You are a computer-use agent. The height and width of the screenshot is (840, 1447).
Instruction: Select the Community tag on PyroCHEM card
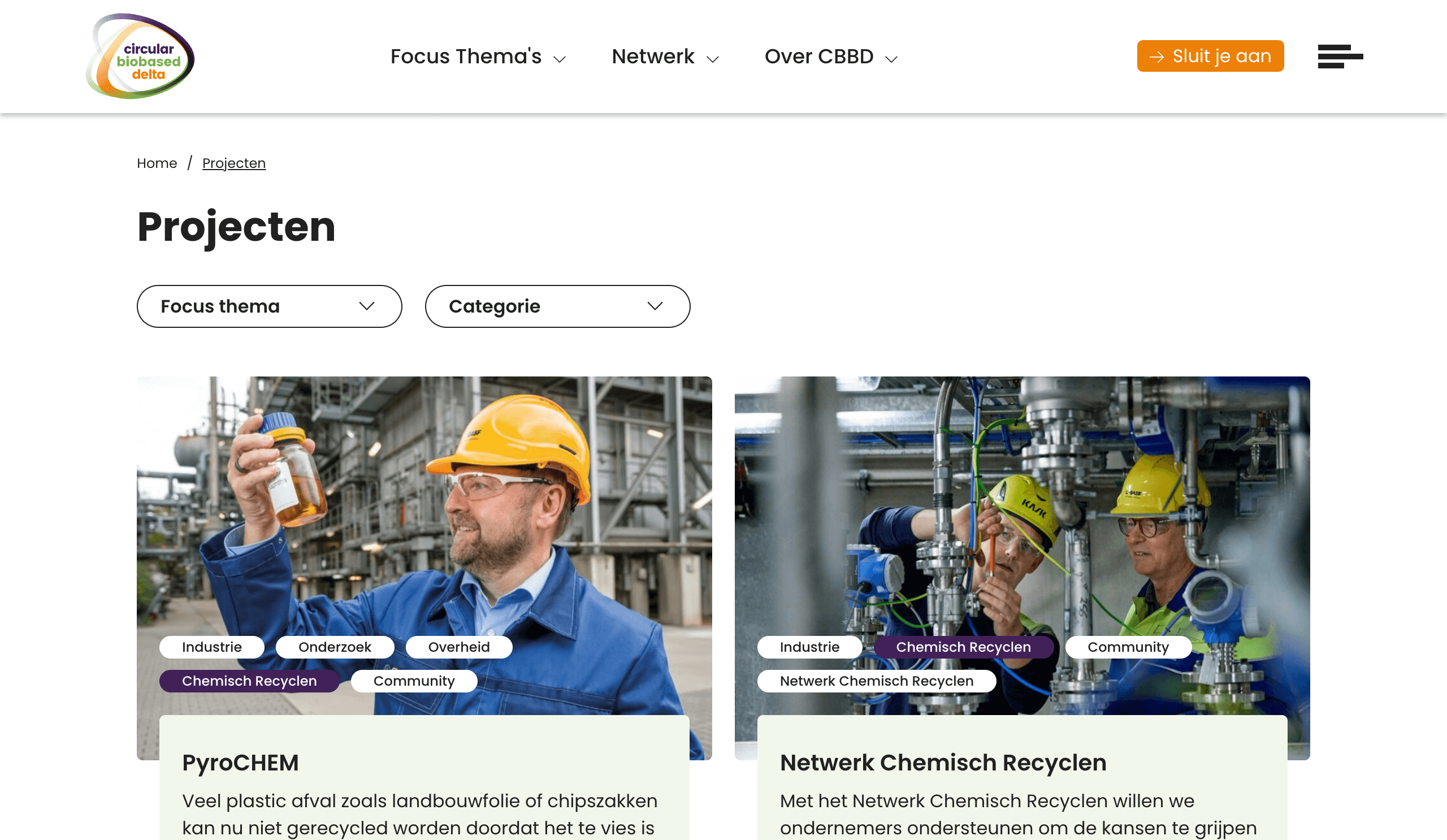[x=414, y=681]
